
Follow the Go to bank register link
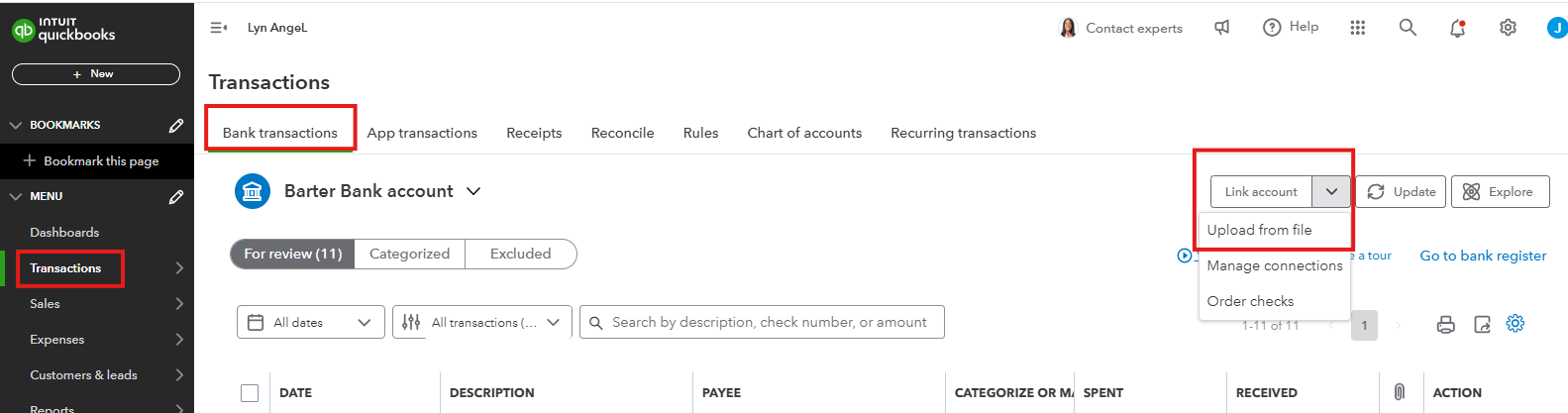click(1483, 256)
